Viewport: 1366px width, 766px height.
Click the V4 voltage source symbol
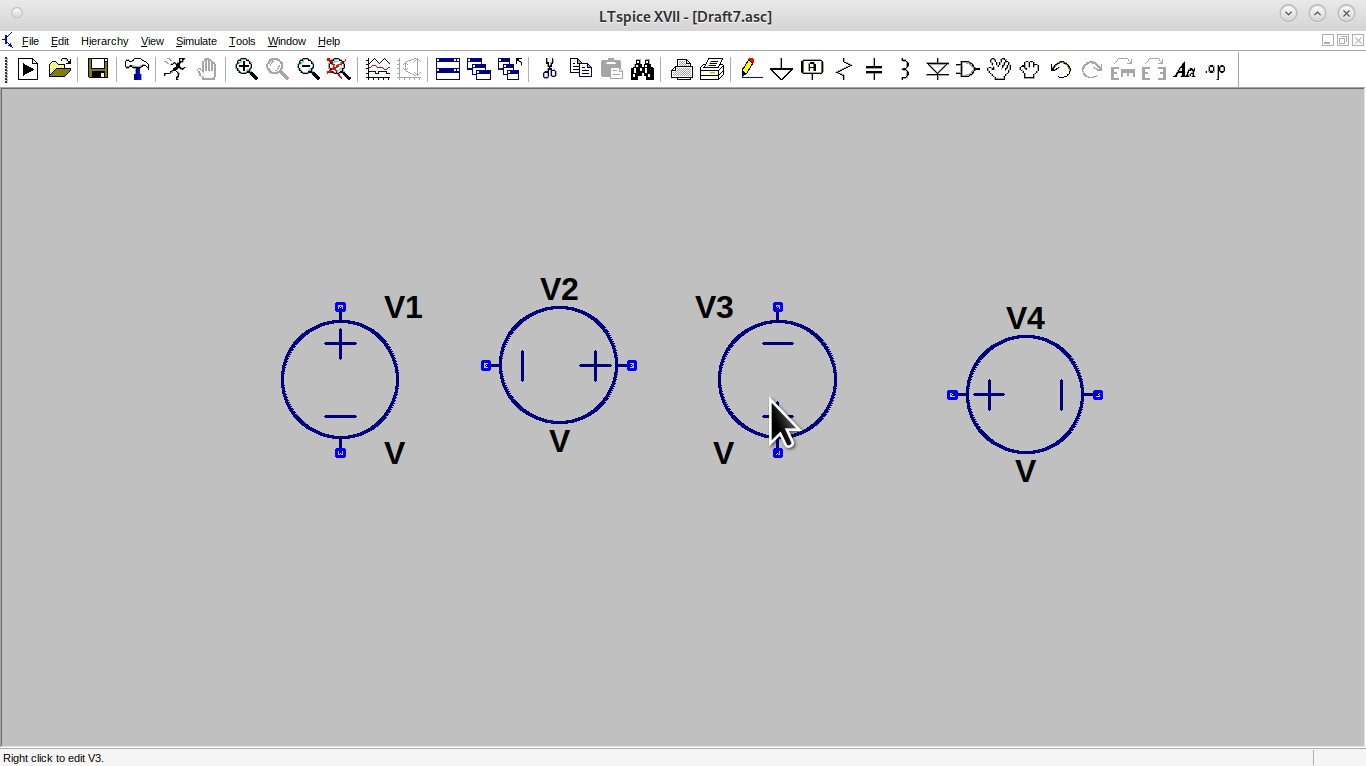point(1025,395)
